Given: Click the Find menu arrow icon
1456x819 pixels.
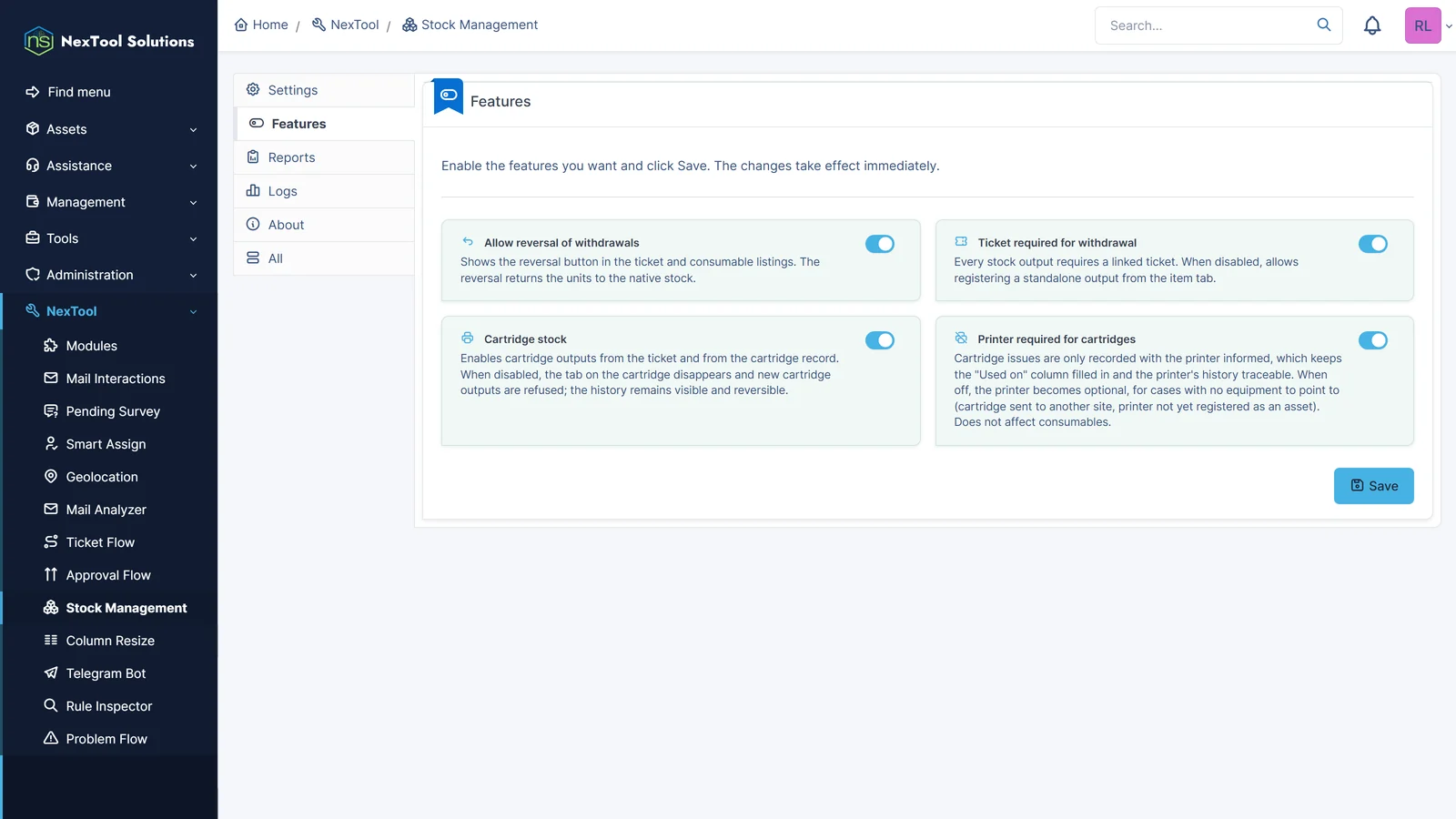Looking at the screenshot, I should coord(33,92).
